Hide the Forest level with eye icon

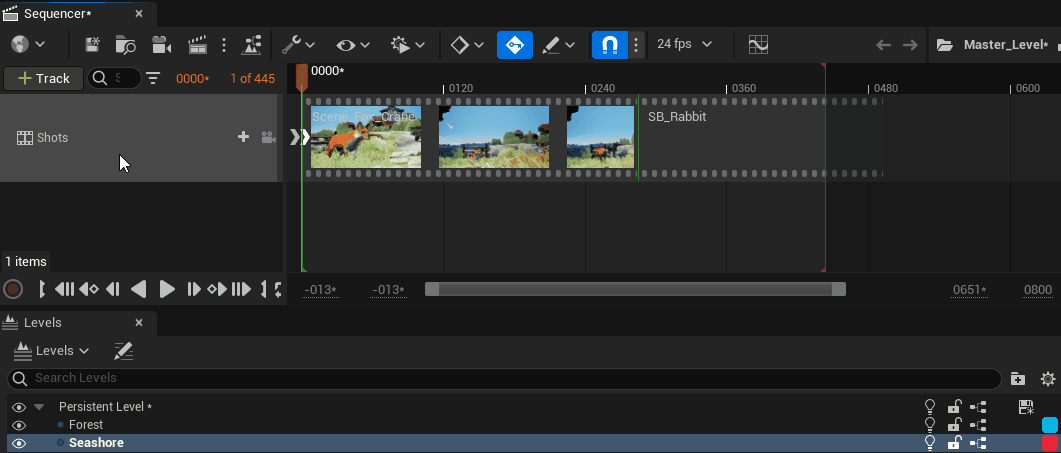point(18,425)
